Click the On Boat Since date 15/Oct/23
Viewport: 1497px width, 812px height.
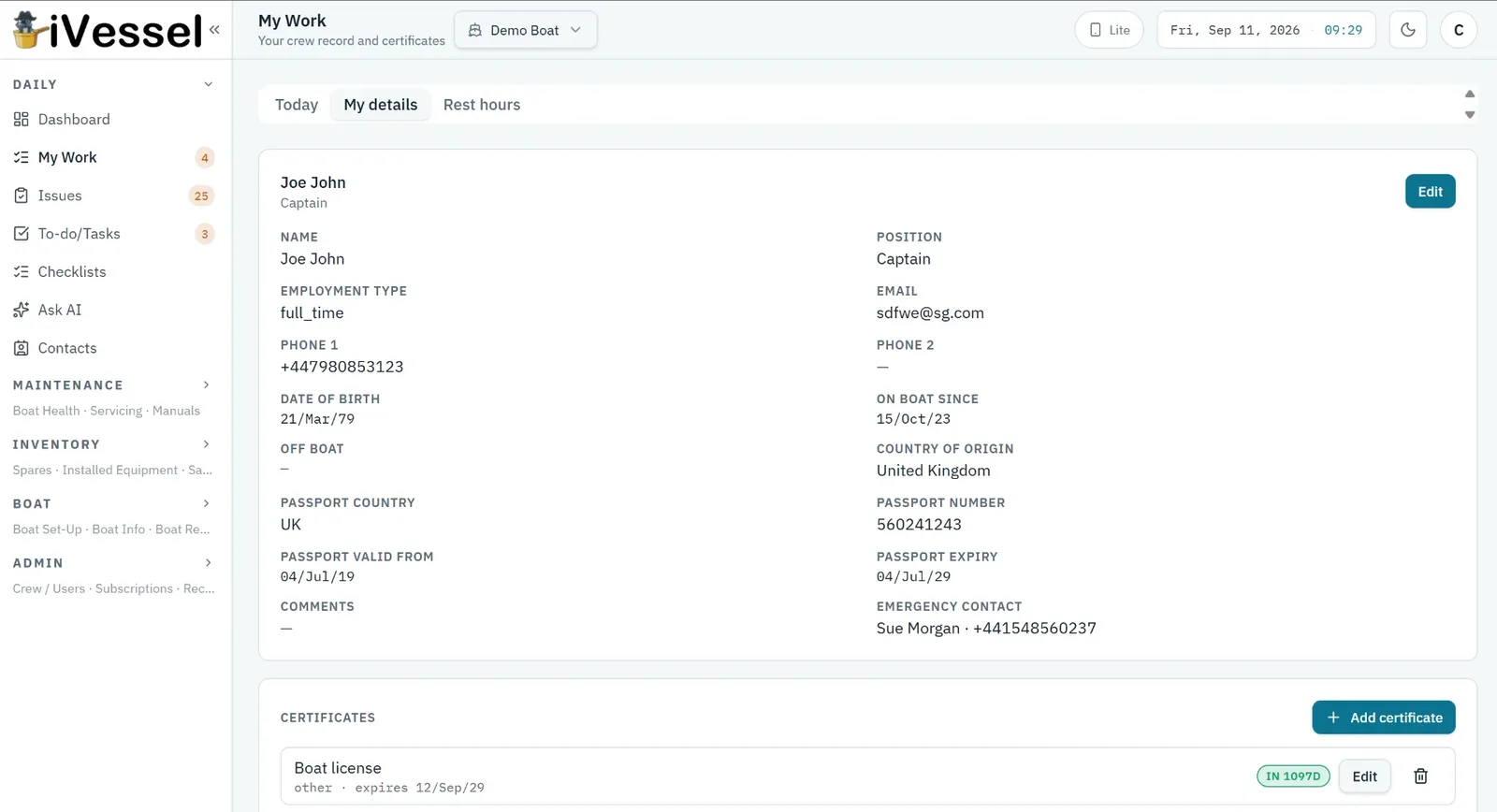(x=913, y=419)
